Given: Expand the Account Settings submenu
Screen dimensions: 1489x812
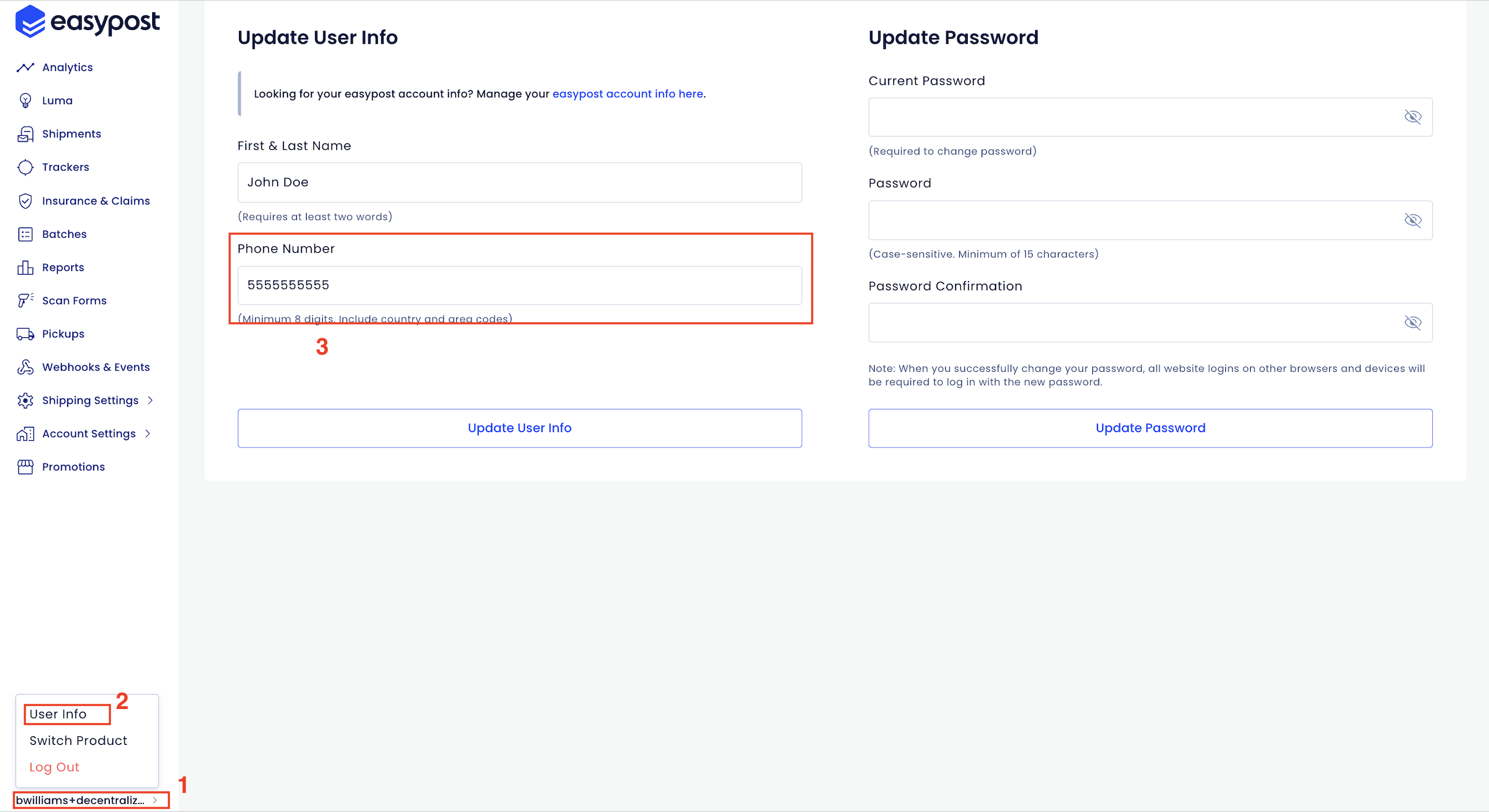Looking at the screenshot, I should tap(148, 433).
